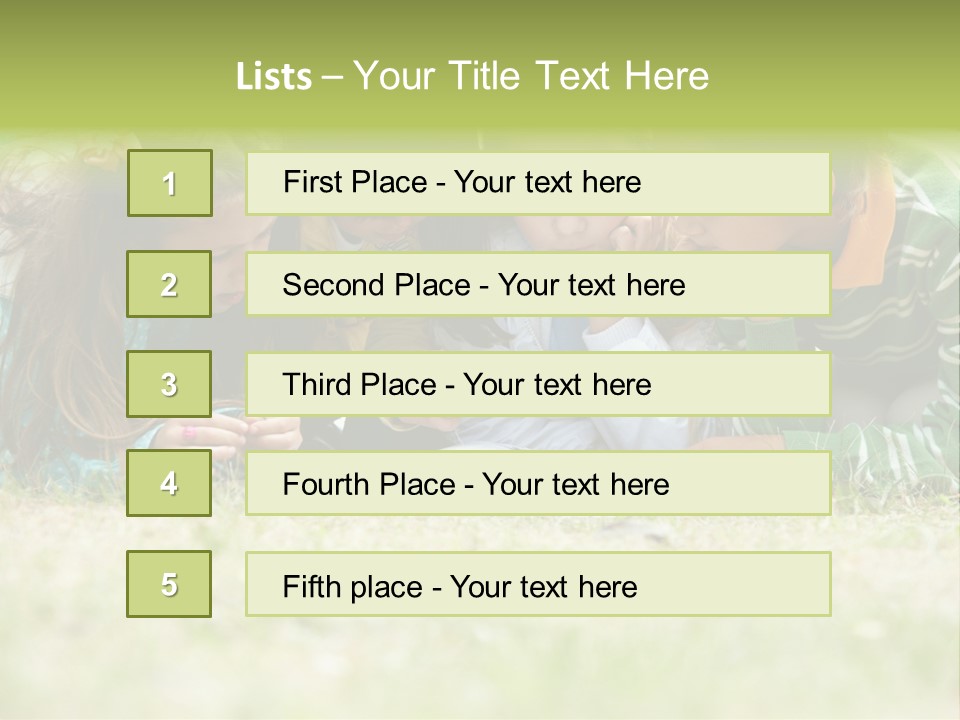Select the number 2 box
Screen dimensions: 960x720
pos(169,284)
